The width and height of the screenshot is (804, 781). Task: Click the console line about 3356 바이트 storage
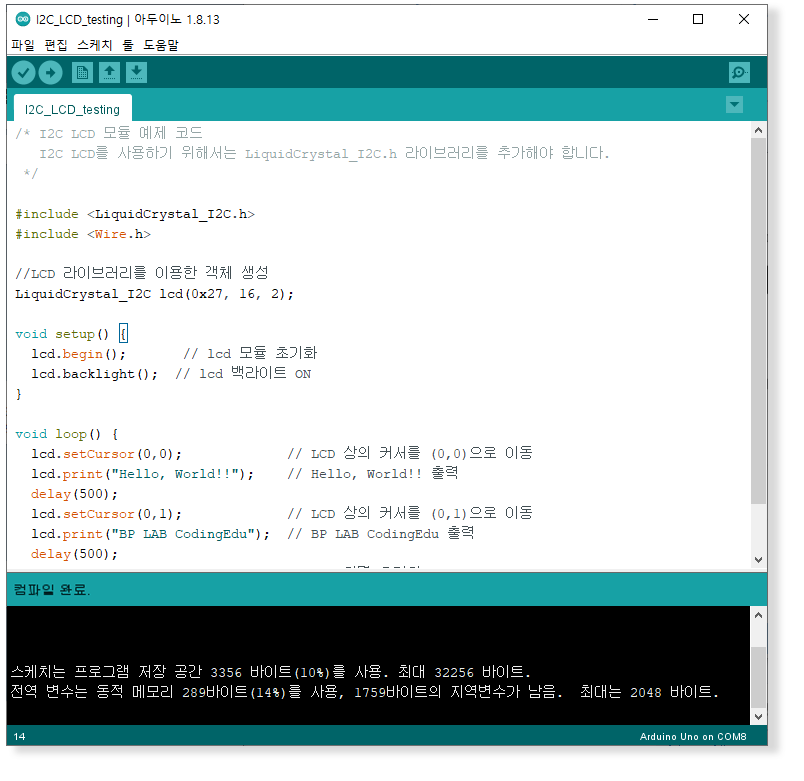tap(270, 672)
